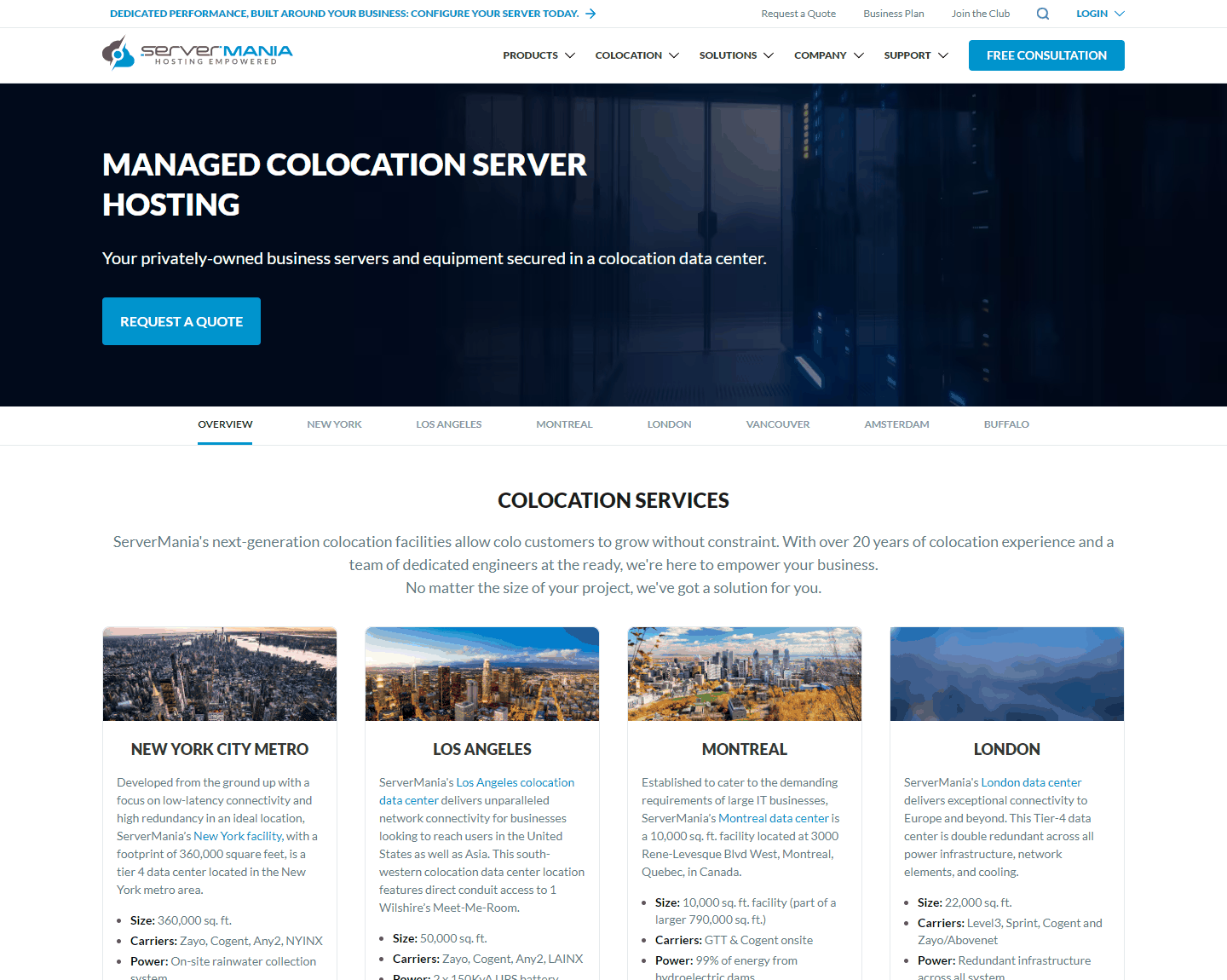Click the 'Carriers: GTT & Cogent onsite' bullet
The width and height of the screenshot is (1227, 980).
click(734, 940)
